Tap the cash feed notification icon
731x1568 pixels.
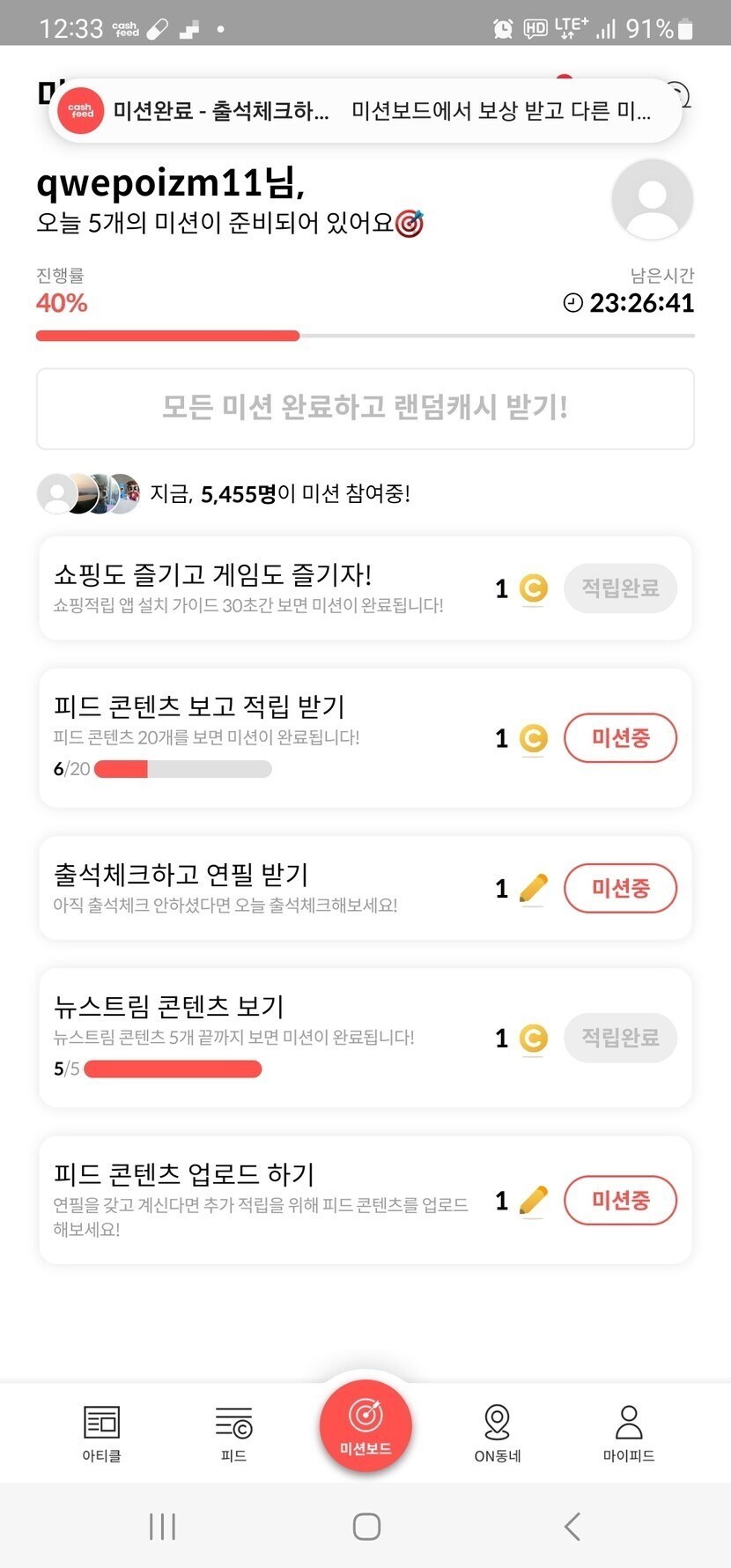coord(82,111)
